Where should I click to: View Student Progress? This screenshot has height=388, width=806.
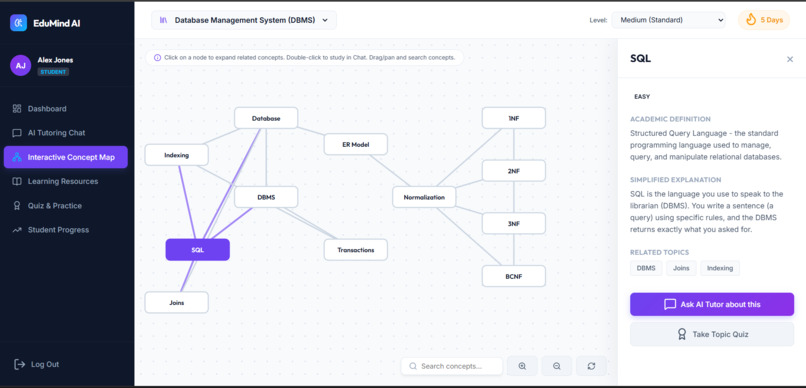tap(66, 230)
